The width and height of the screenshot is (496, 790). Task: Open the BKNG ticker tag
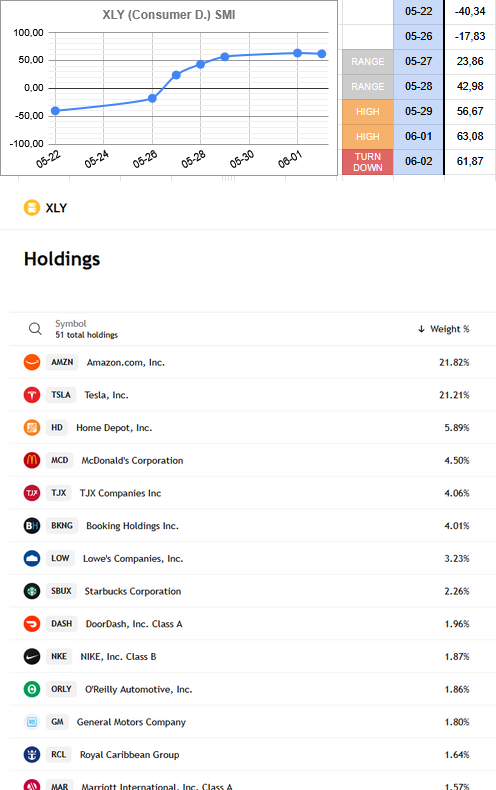pyautogui.click(x=61, y=525)
